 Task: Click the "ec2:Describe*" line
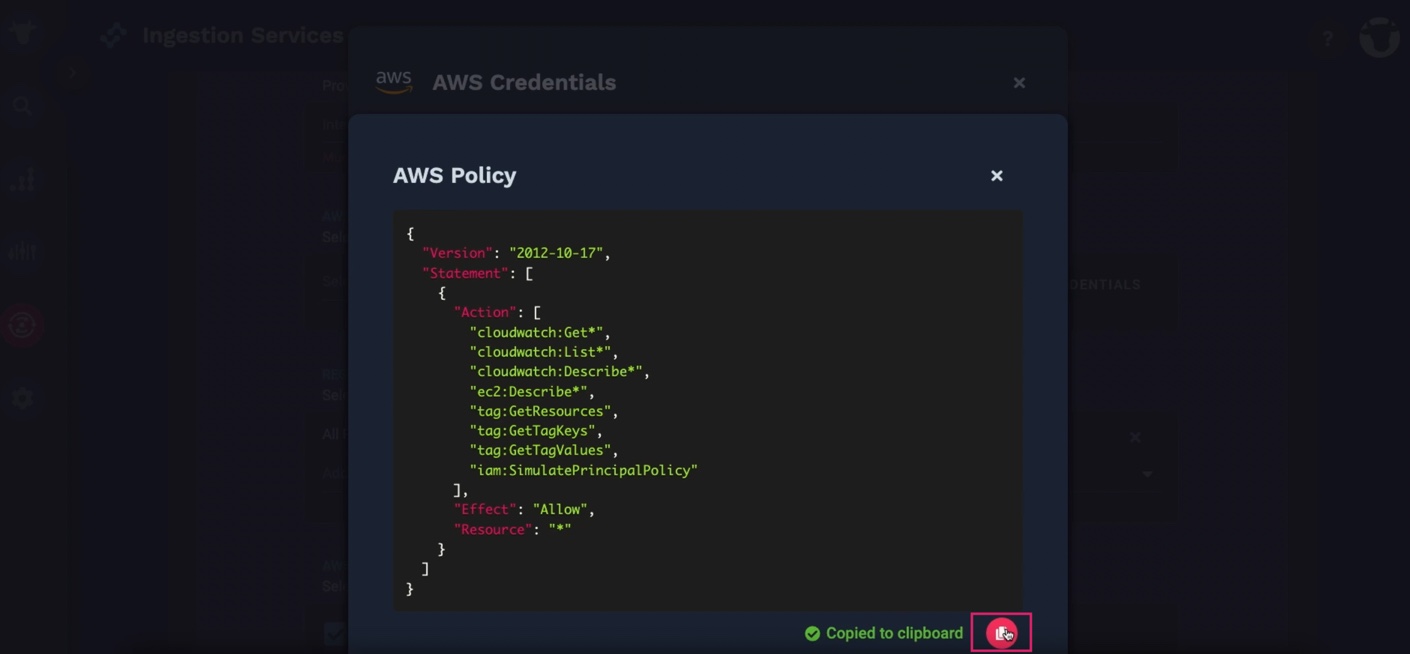532,391
